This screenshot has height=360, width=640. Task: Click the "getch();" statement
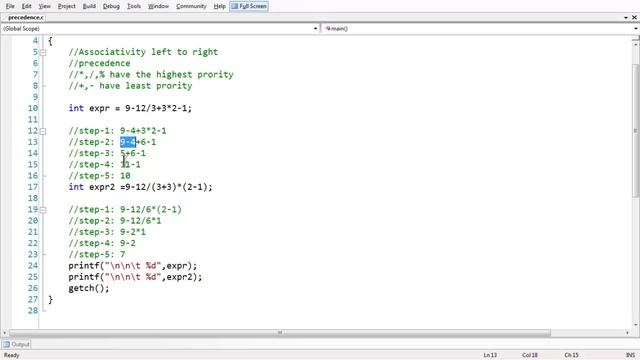click(x=89, y=288)
